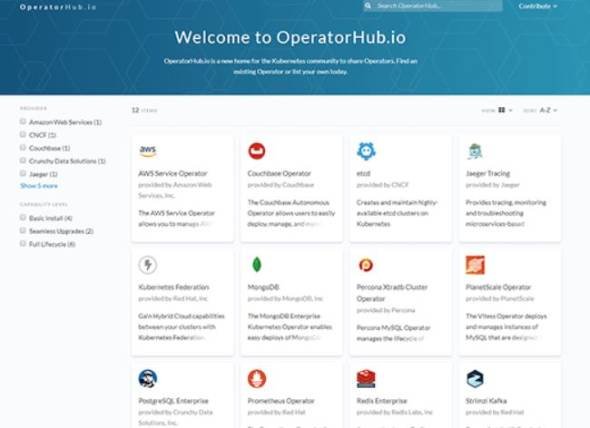Viewport: 590px width, 428px height.
Task: Click the Search OperatorHub input field
Action: 433,6
